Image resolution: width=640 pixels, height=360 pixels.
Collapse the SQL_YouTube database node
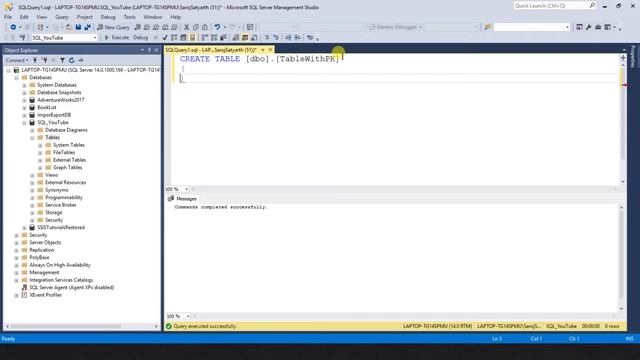[24, 122]
